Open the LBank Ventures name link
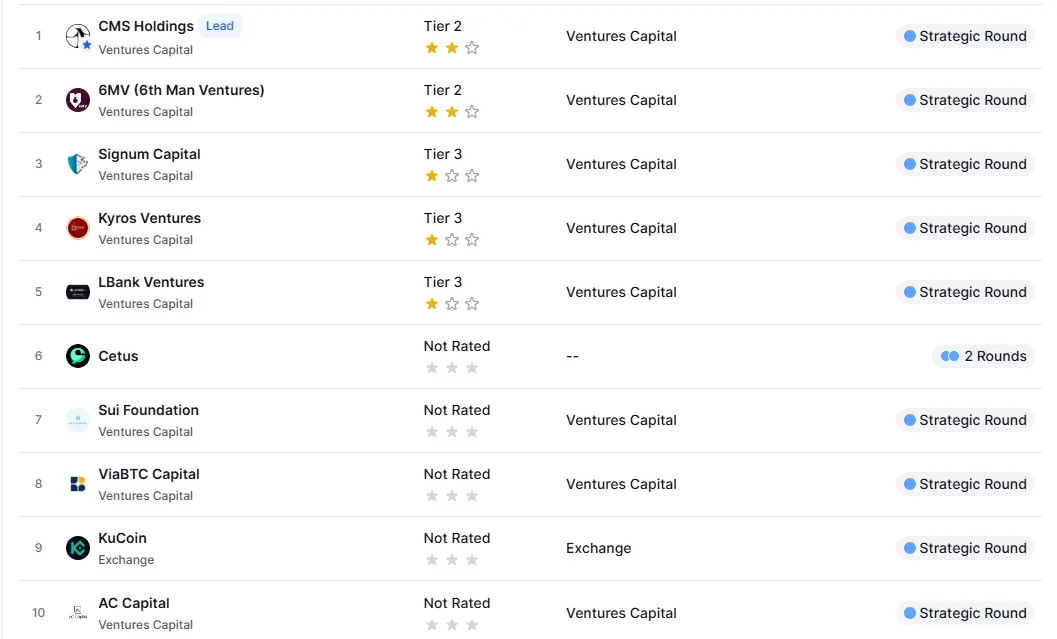This screenshot has width=1057, height=639. coord(151,282)
